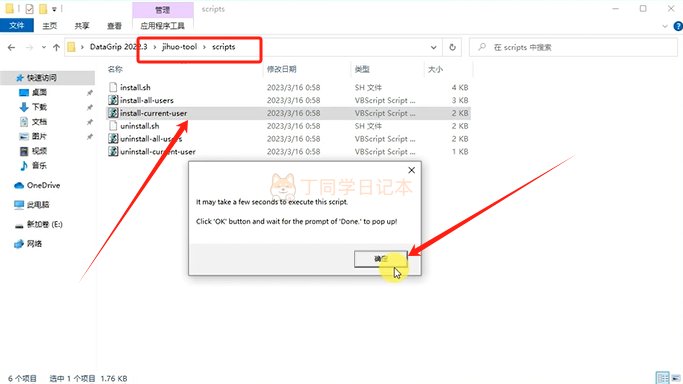This screenshot has height=384, width=683.
Task: Sort by the 修改日期 column header
Action: coord(282,69)
